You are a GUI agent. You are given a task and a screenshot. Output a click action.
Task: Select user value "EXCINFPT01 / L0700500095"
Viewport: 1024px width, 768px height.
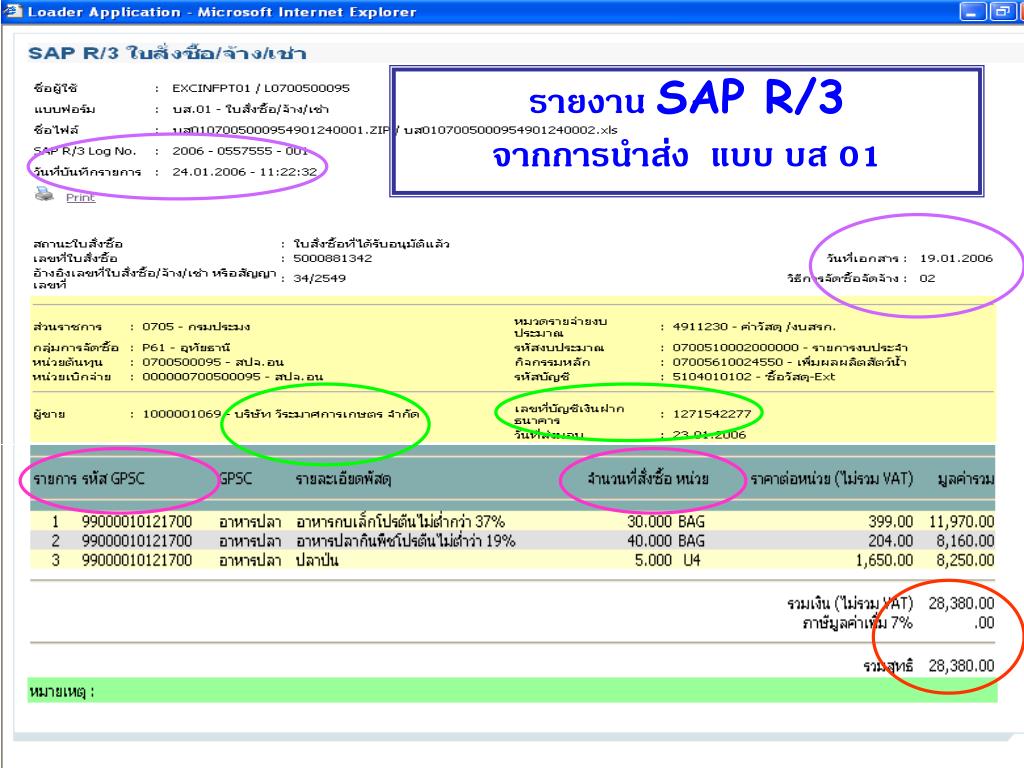(261, 88)
